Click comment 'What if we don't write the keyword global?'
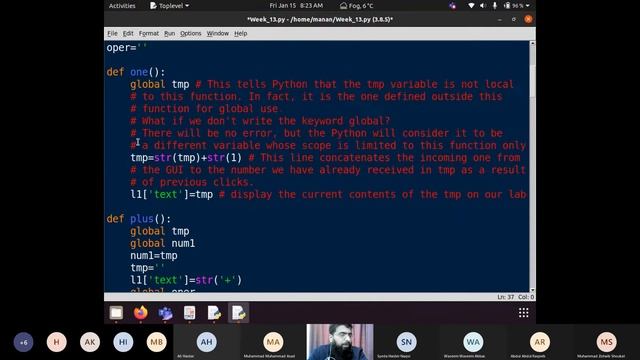 [266, 121]
